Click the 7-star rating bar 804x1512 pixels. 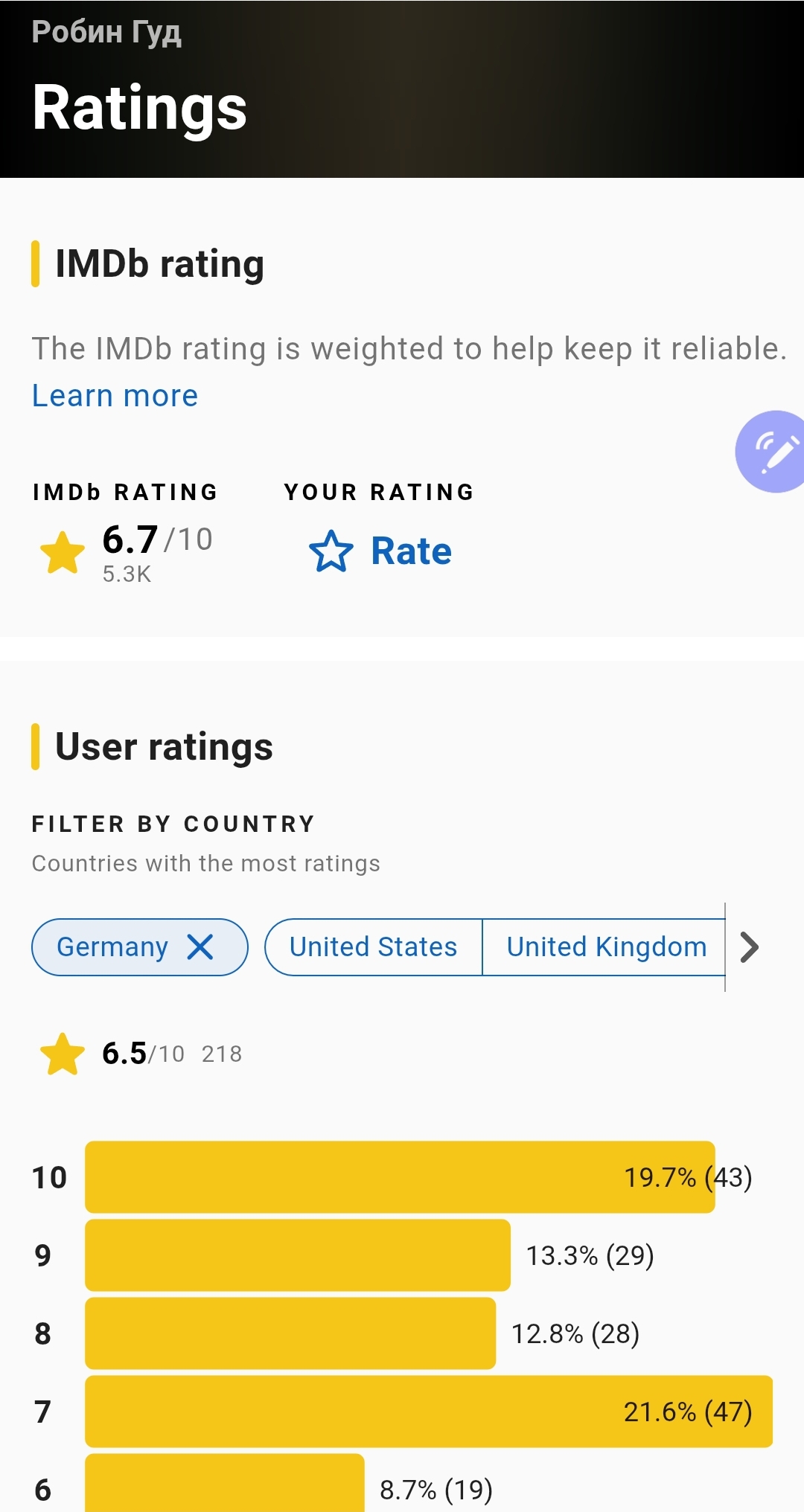pyautogui.click(x=428, y=1412)
